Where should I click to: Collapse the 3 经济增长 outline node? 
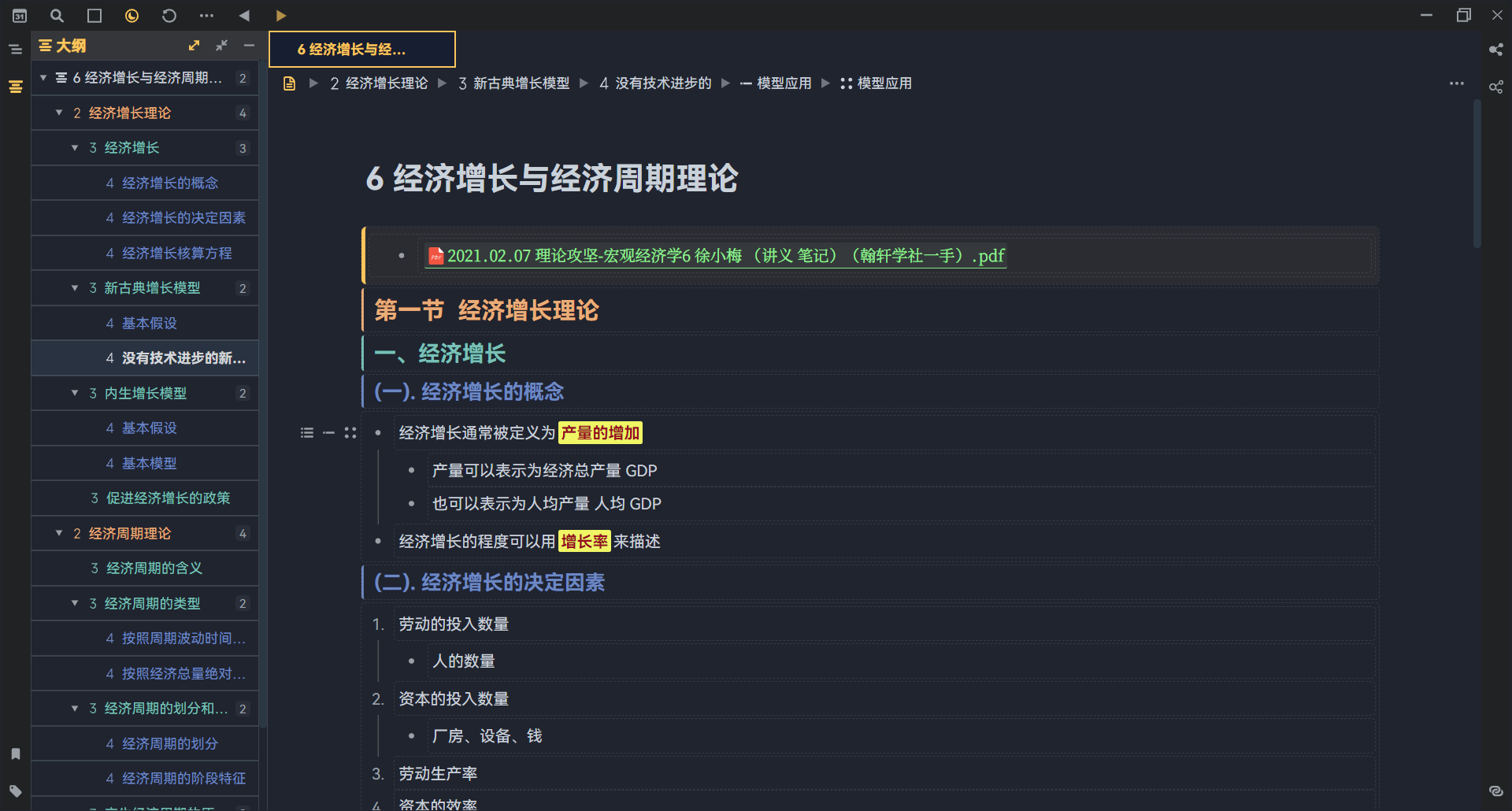(x=75, y=148)
